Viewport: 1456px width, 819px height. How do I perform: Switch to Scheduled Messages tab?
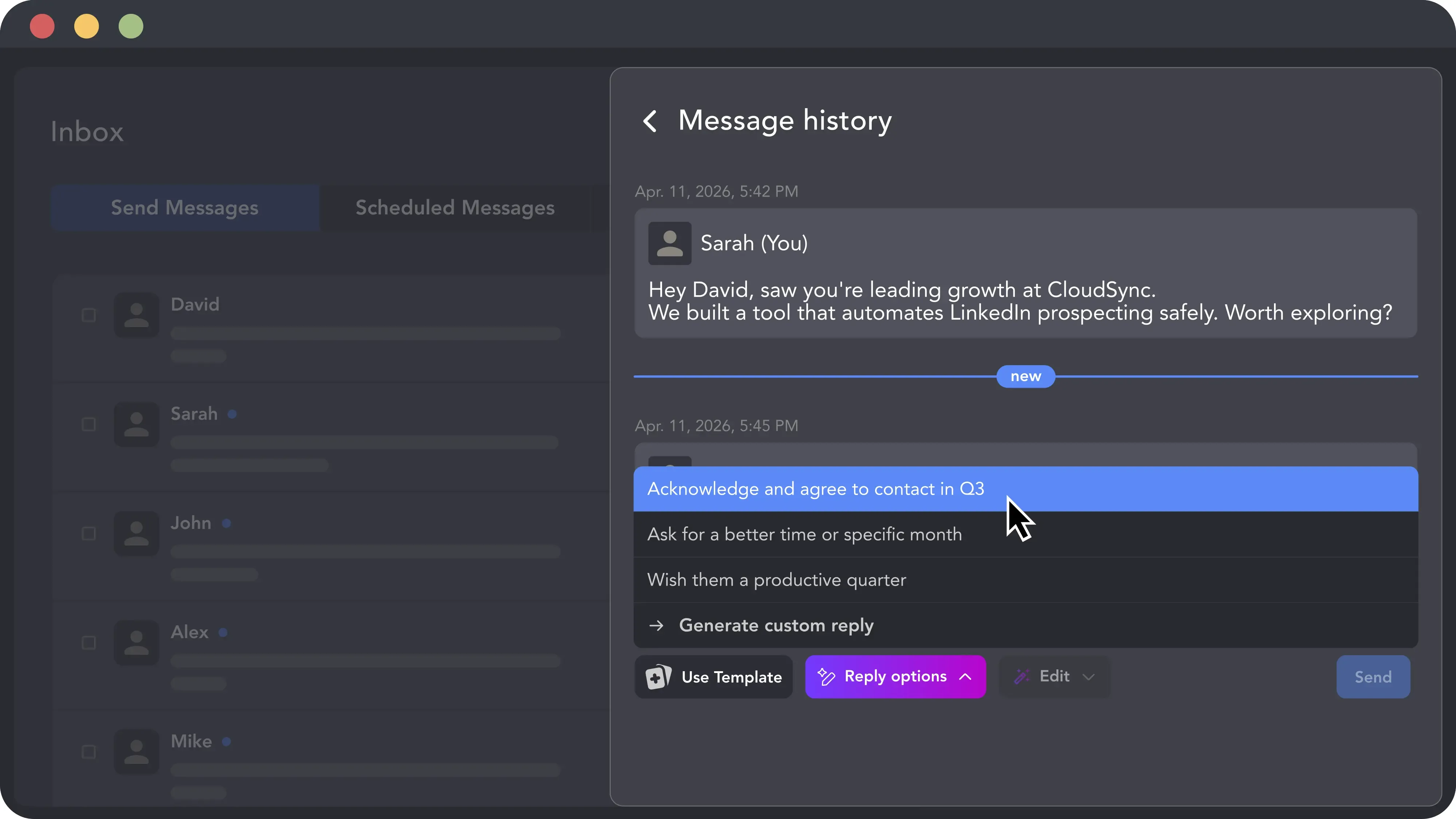click(455, 207)
